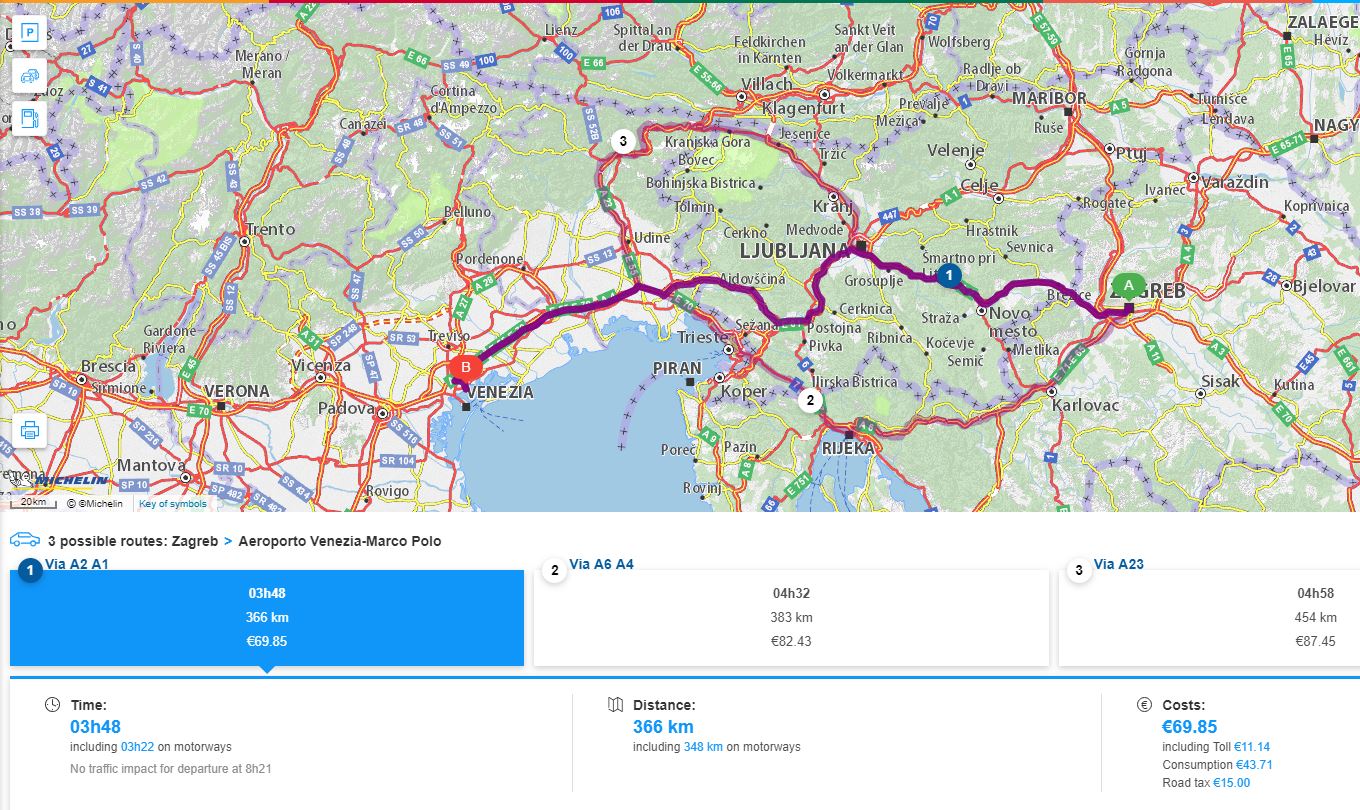Select the route 2 marker near Ilirska Bistrica
Viewport: 1360px width, 810px height.
click(x=809, y=401)
